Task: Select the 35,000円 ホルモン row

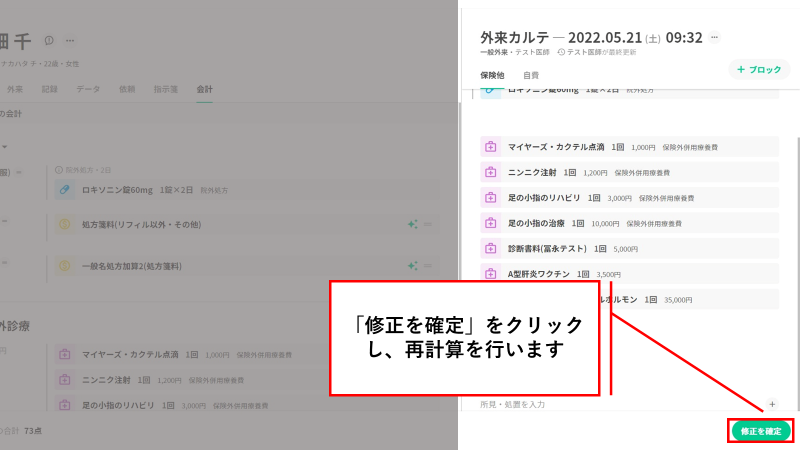Action: click(x=689, y=299)
